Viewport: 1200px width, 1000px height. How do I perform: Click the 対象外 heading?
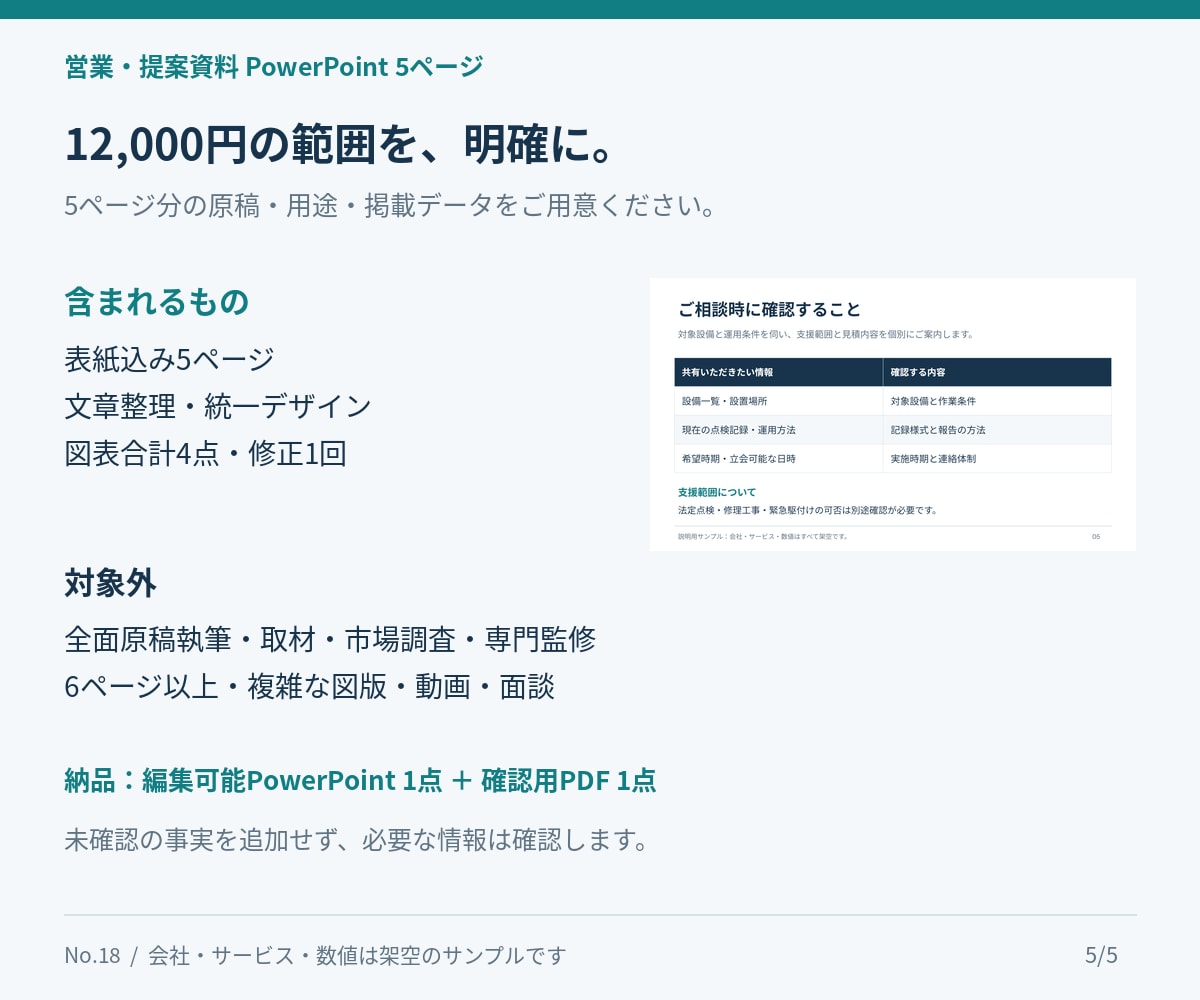pos(110,582)
